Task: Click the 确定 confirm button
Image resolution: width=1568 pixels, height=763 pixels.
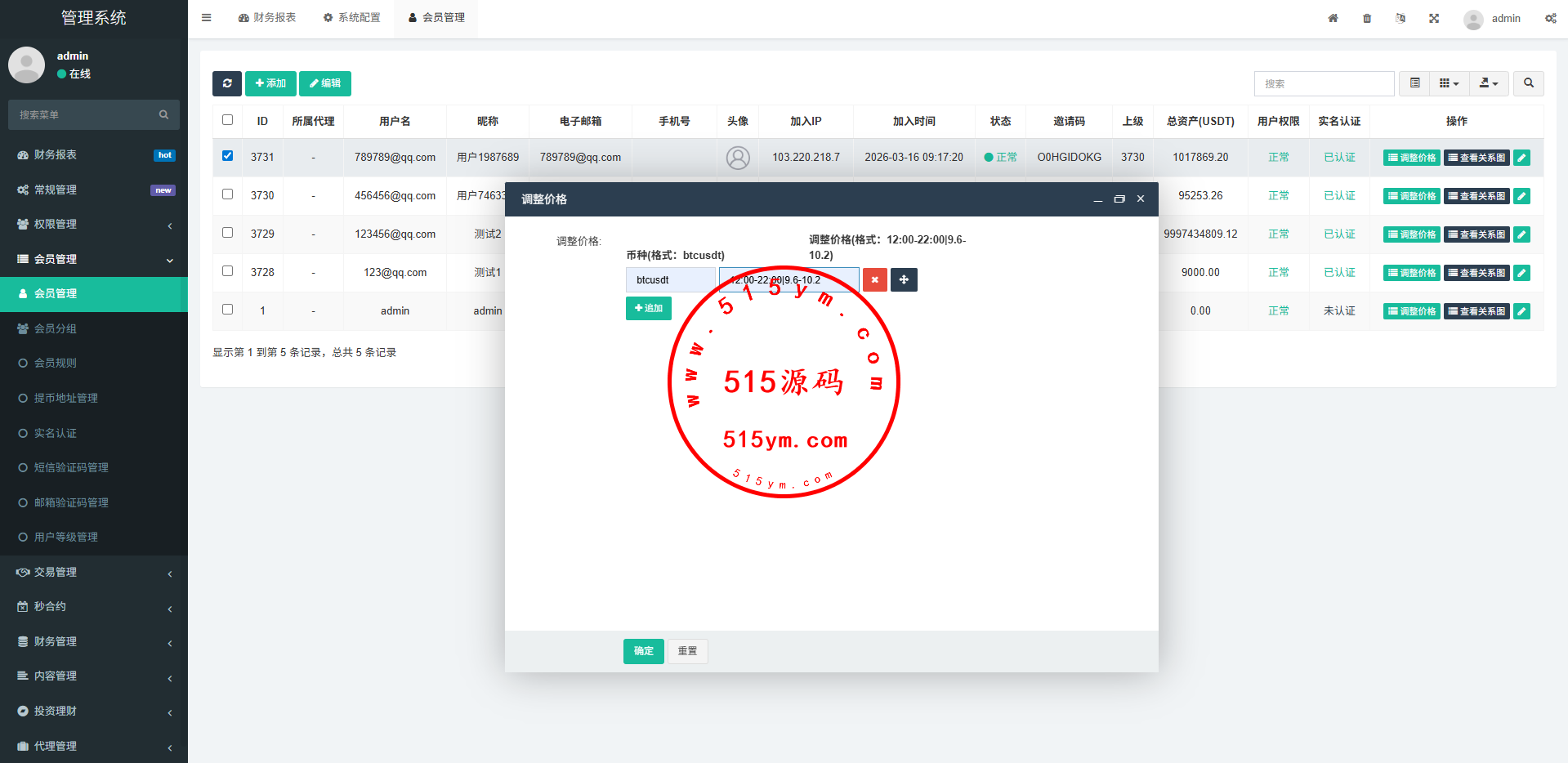Action: coord(643,651)
